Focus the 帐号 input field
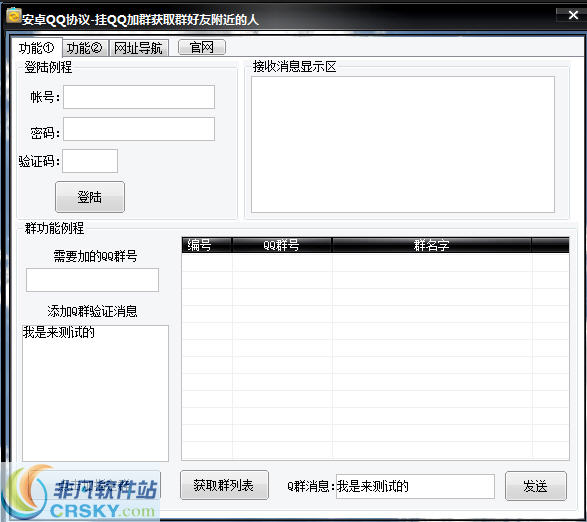This screenshot has height=522, width=587. [x=139, y=97]
